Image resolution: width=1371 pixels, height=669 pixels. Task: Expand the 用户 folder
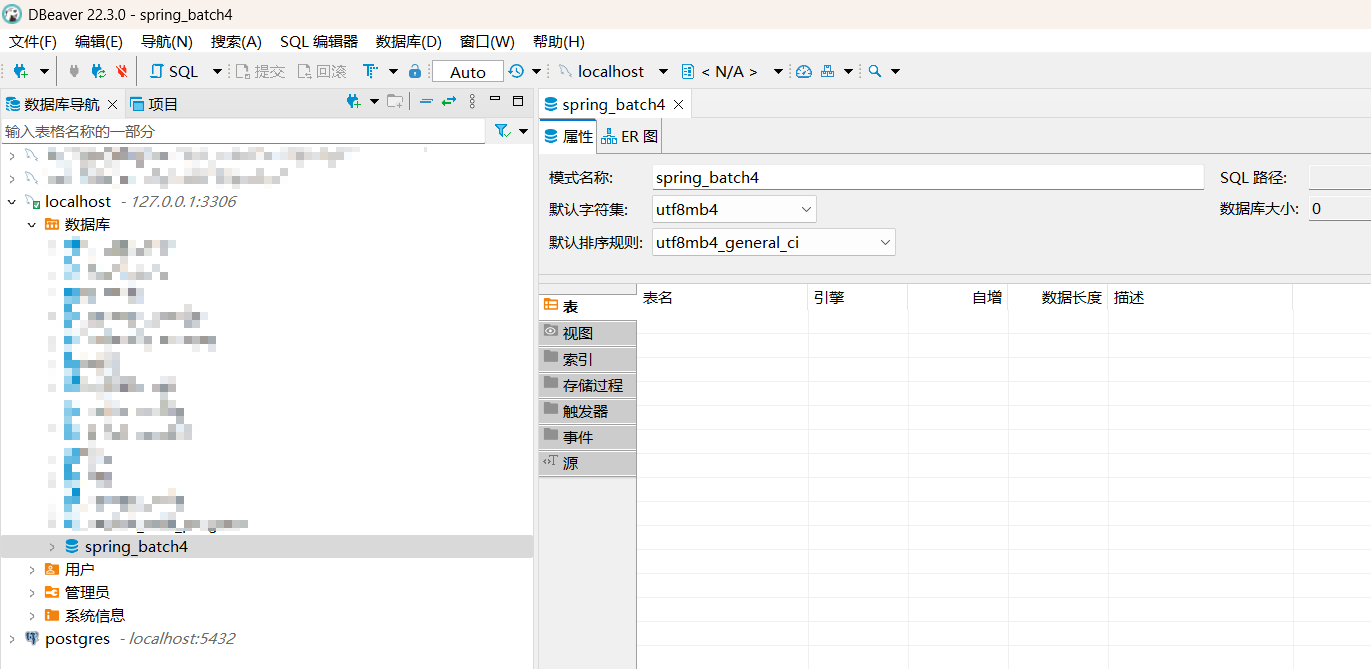click(x=32, y=570)
